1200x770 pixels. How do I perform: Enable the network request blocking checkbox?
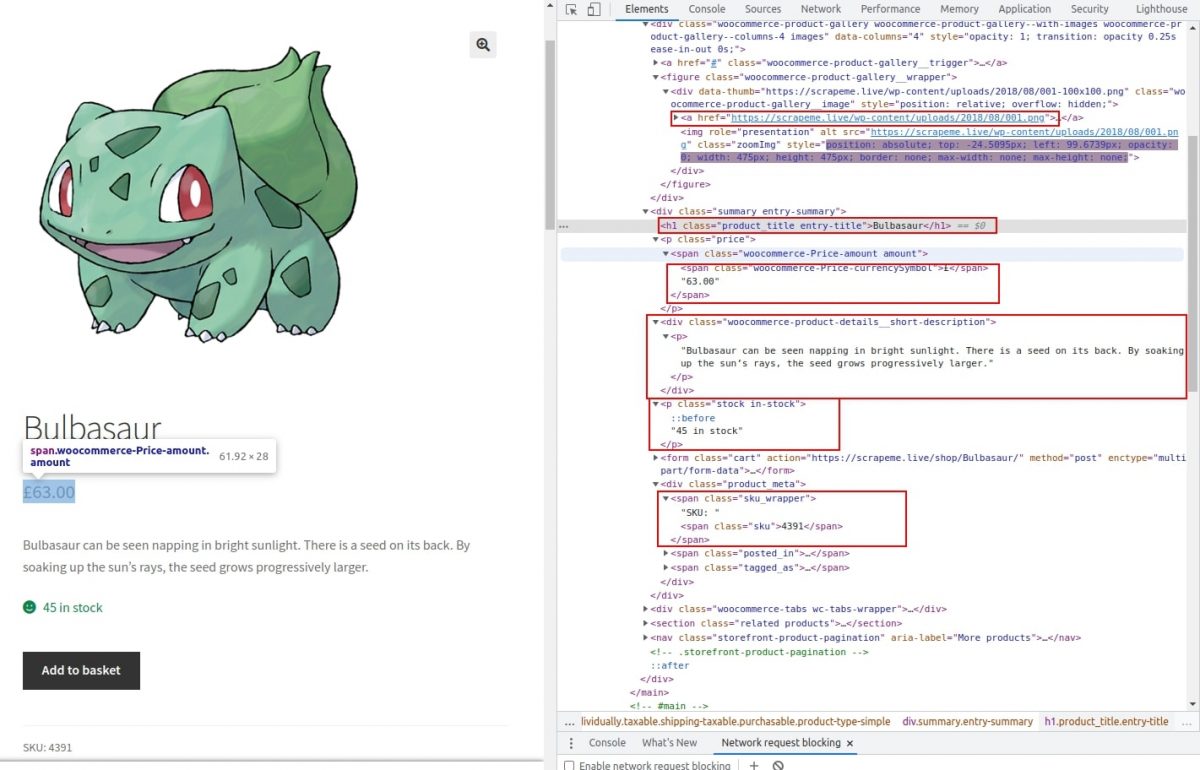569,765
